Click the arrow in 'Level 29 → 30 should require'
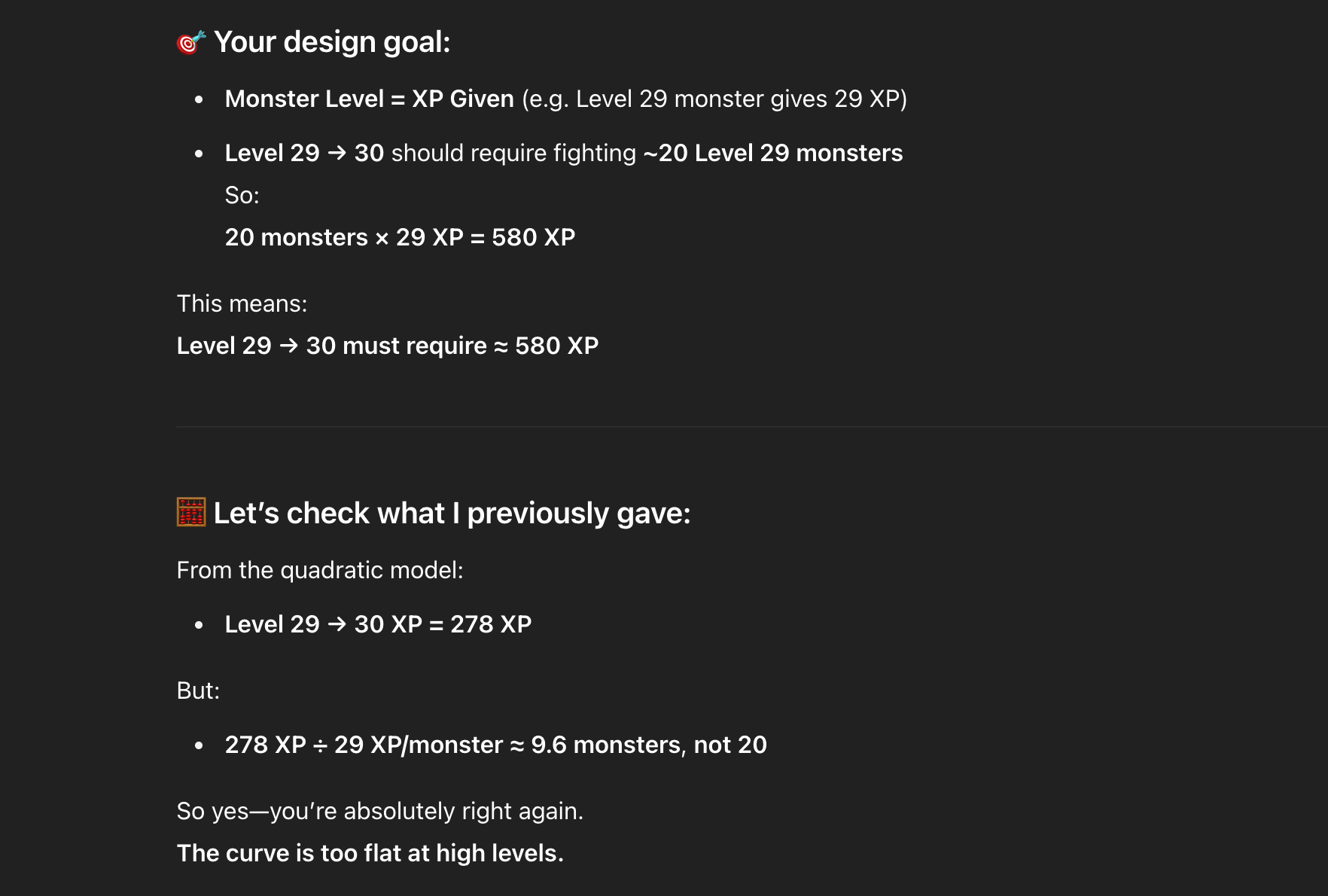 pos(337,153)
